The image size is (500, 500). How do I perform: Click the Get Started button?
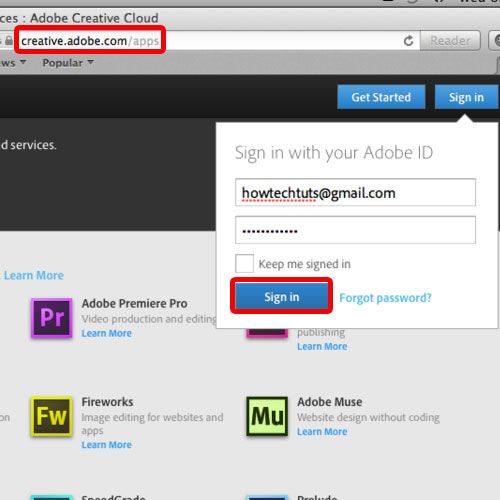[x=381, y=97]
